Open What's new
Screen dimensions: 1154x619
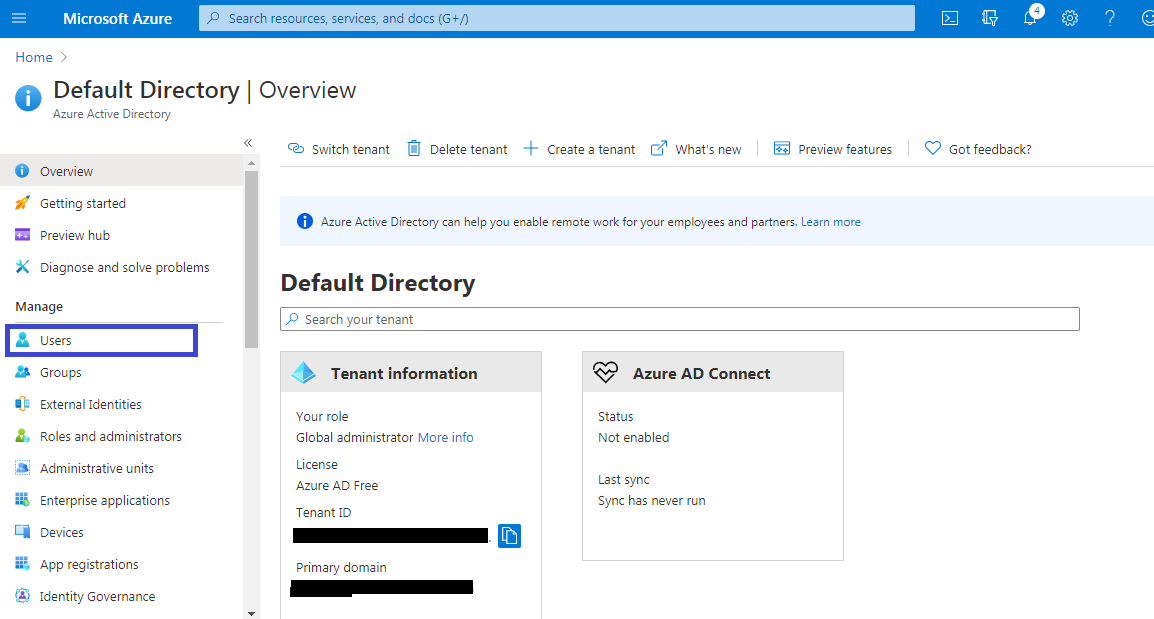coord(696,149)
